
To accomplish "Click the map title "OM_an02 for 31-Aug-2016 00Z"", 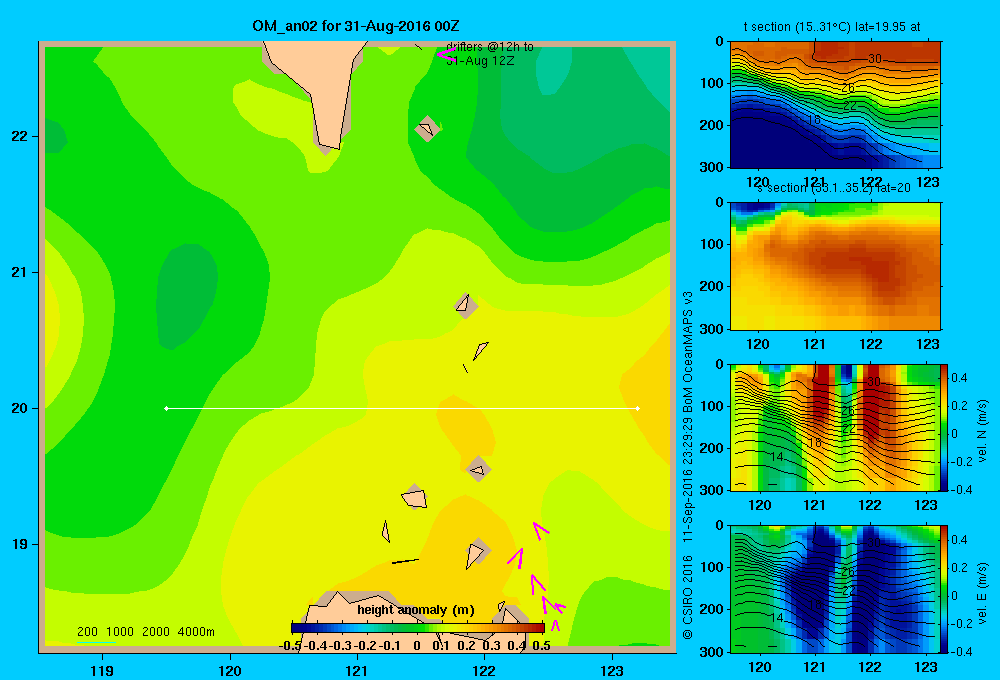I will 356,26.
